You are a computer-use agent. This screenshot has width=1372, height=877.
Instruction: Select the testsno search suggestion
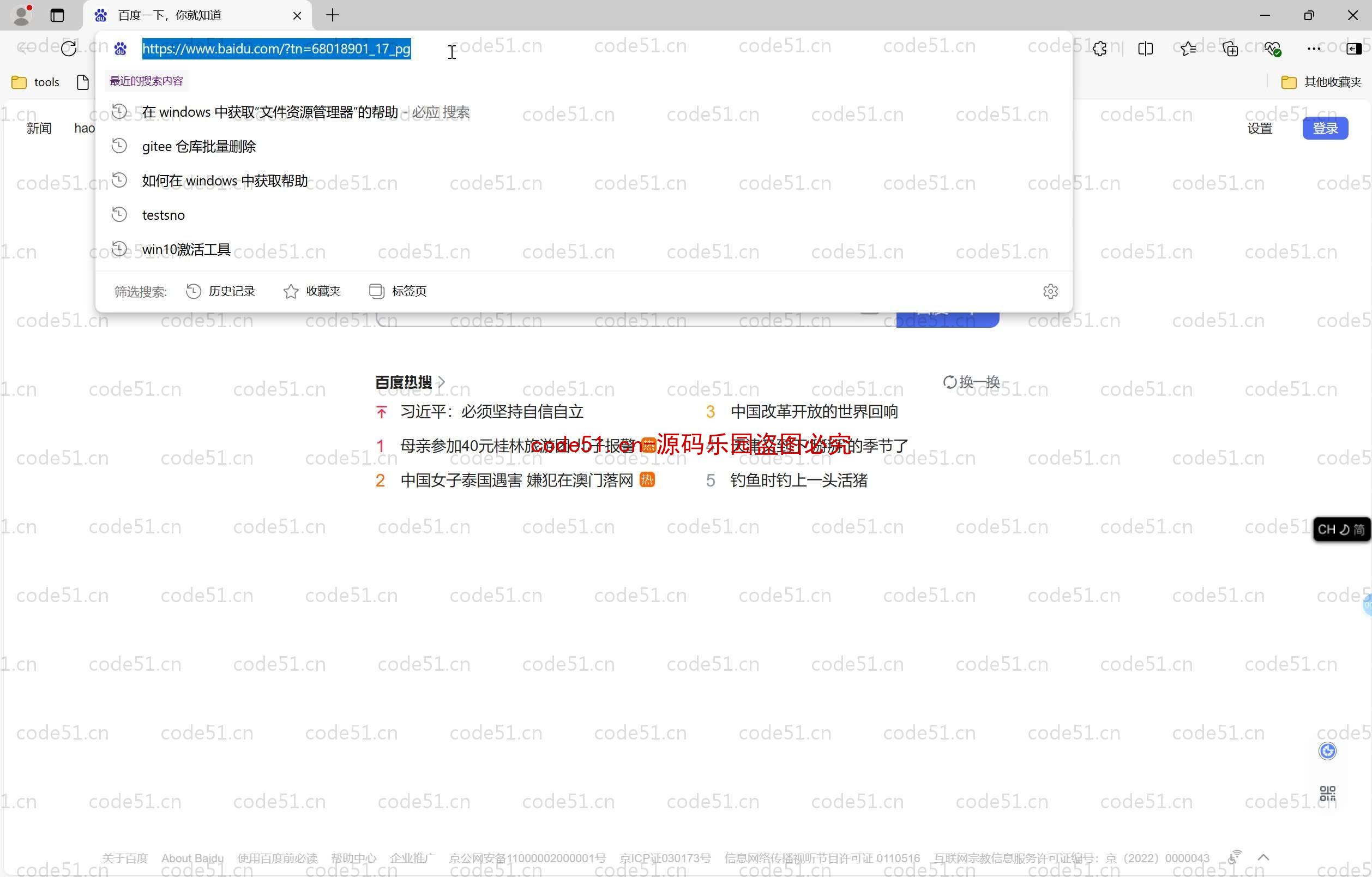tap(583, 215)
